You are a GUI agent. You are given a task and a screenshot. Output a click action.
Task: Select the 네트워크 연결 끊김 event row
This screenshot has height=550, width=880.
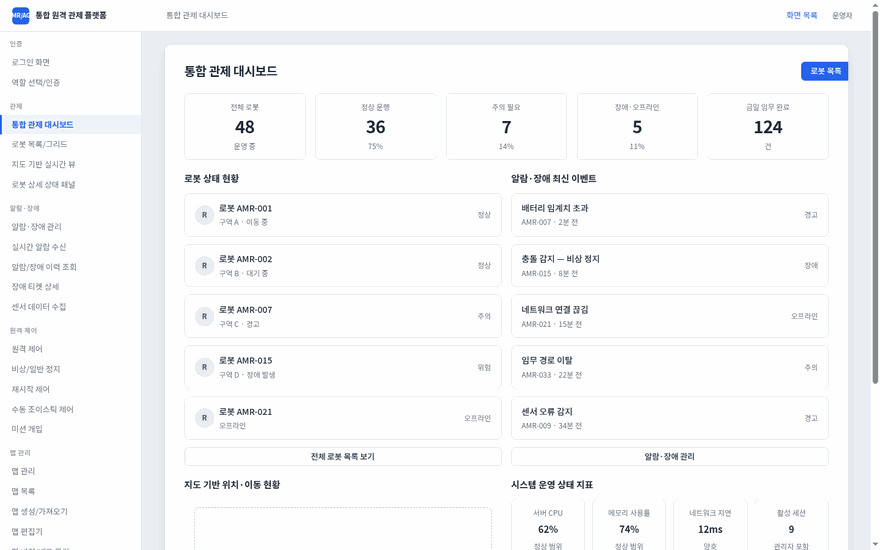click(670, 317)
